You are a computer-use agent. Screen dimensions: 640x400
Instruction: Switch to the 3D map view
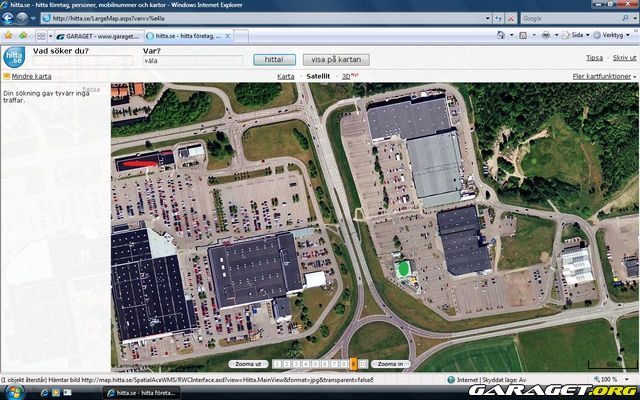pos(347,76)
